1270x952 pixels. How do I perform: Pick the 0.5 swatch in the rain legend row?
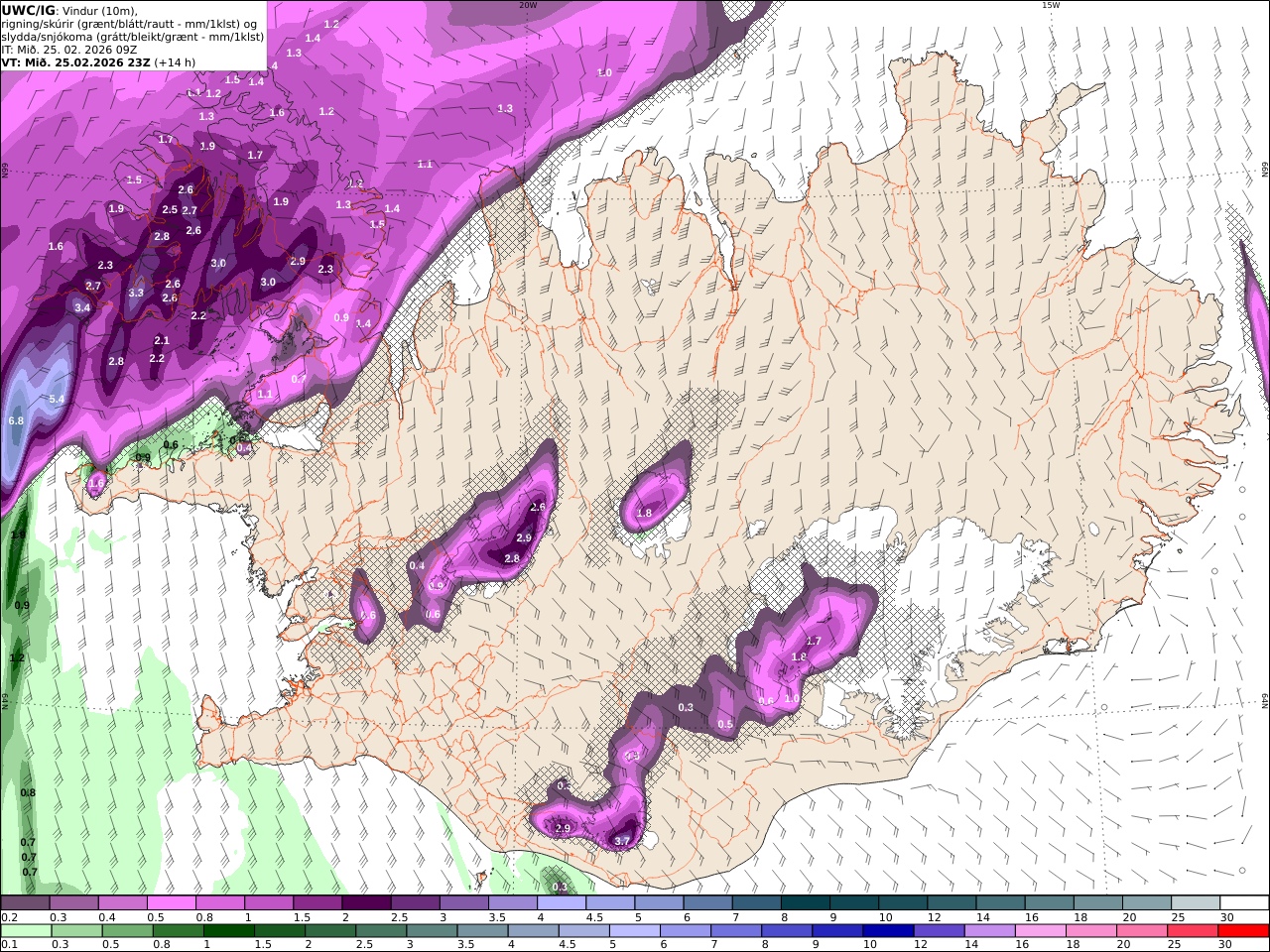[x=127, y=931]
